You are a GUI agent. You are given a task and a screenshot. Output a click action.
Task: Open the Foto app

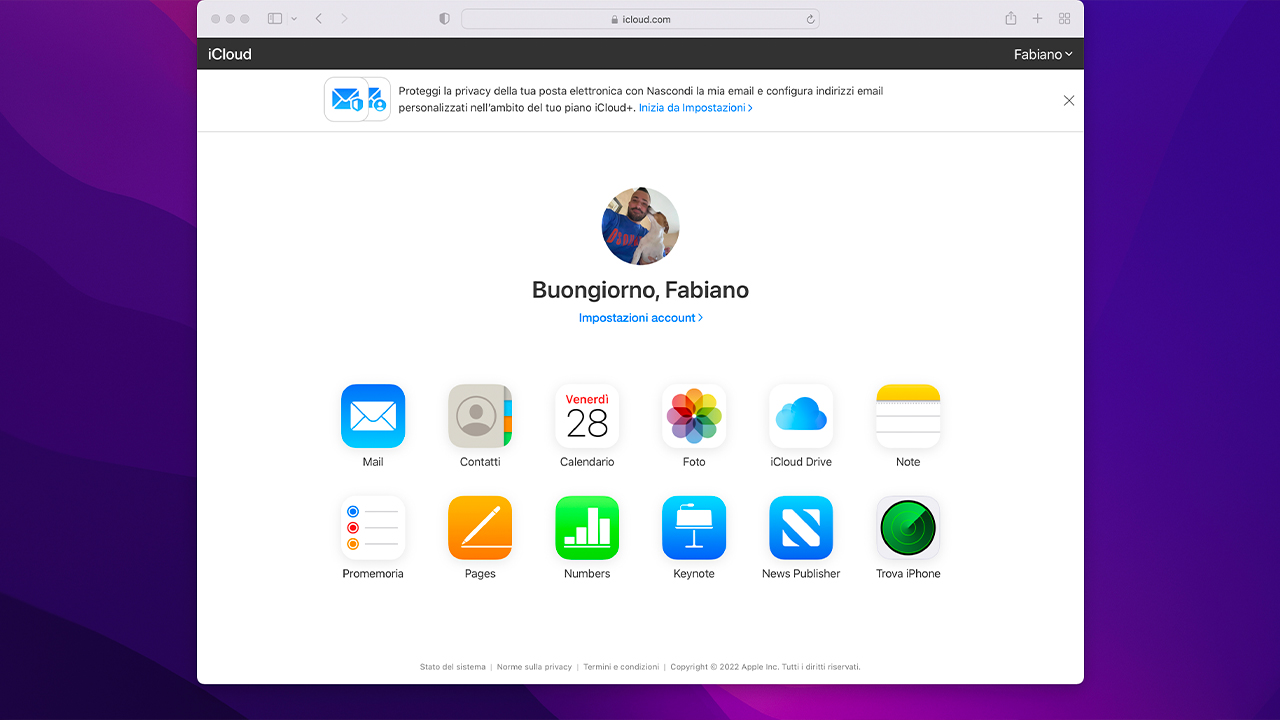tap(694, 416)
